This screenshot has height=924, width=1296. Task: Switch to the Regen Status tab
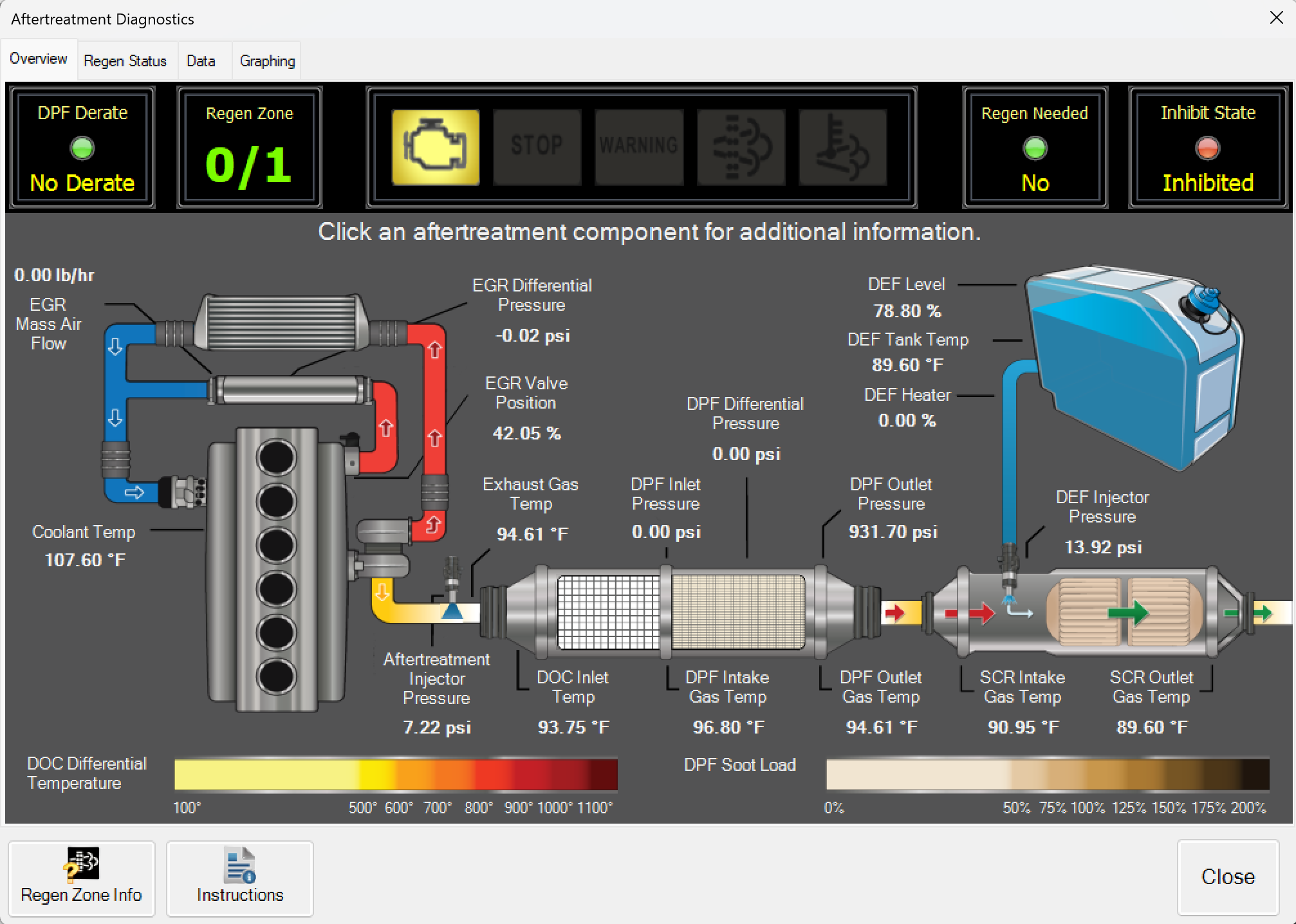(x=126, y=60)
